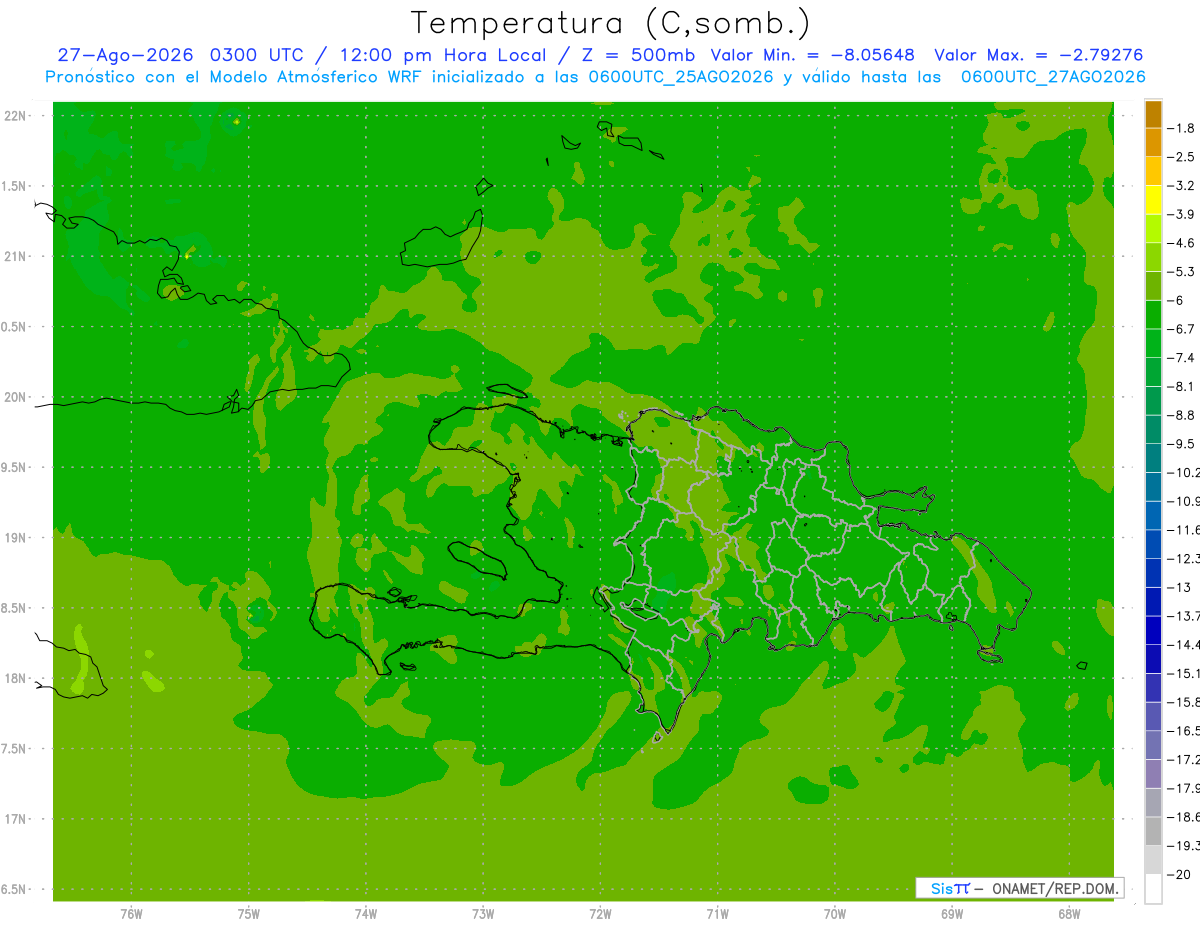1200x927 pixels.
Task: Click the 18N latitude label
Action: point(15,679)
